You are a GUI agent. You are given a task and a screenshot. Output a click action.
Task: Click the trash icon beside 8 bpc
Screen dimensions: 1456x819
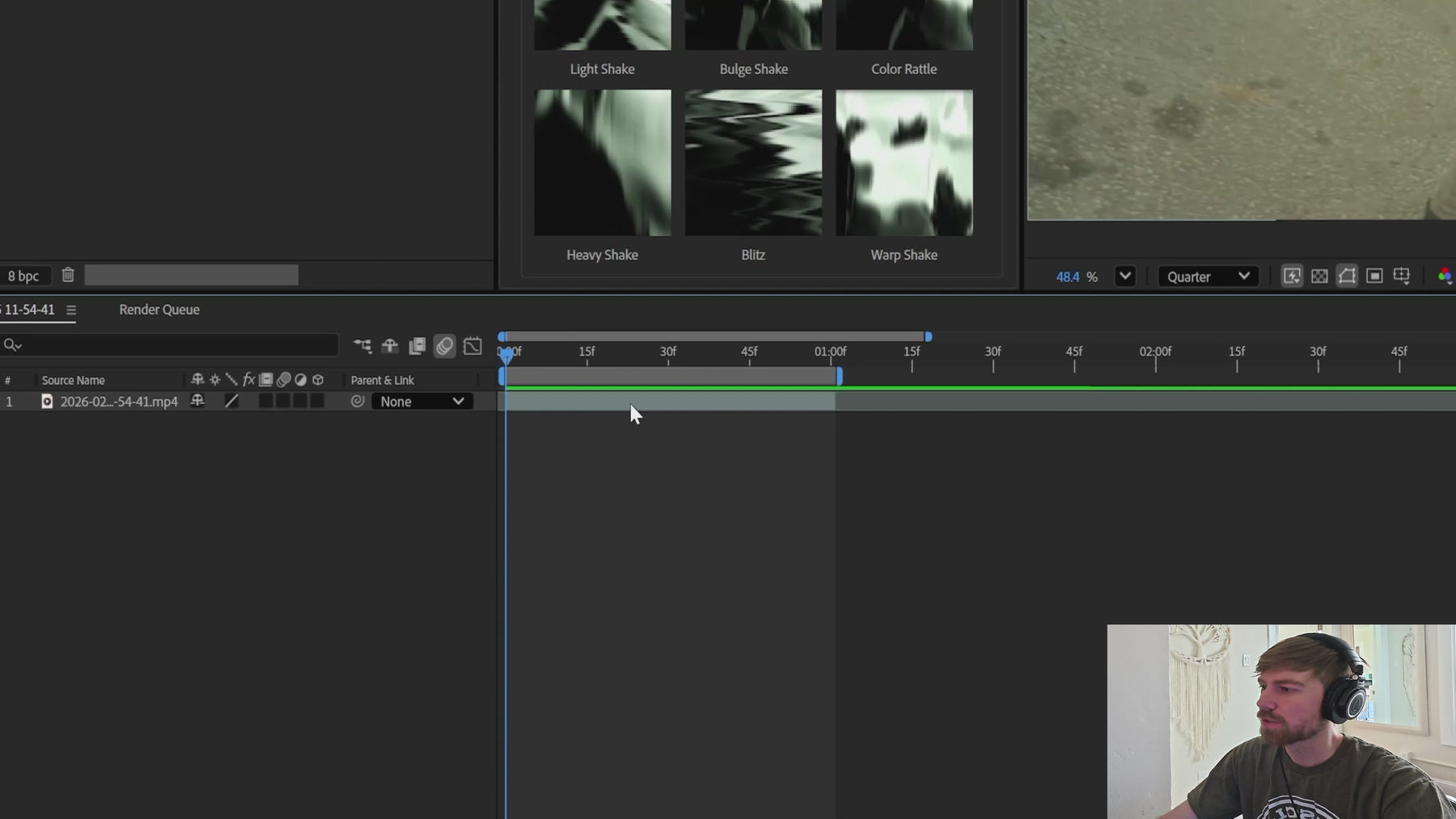click(68, 276)
